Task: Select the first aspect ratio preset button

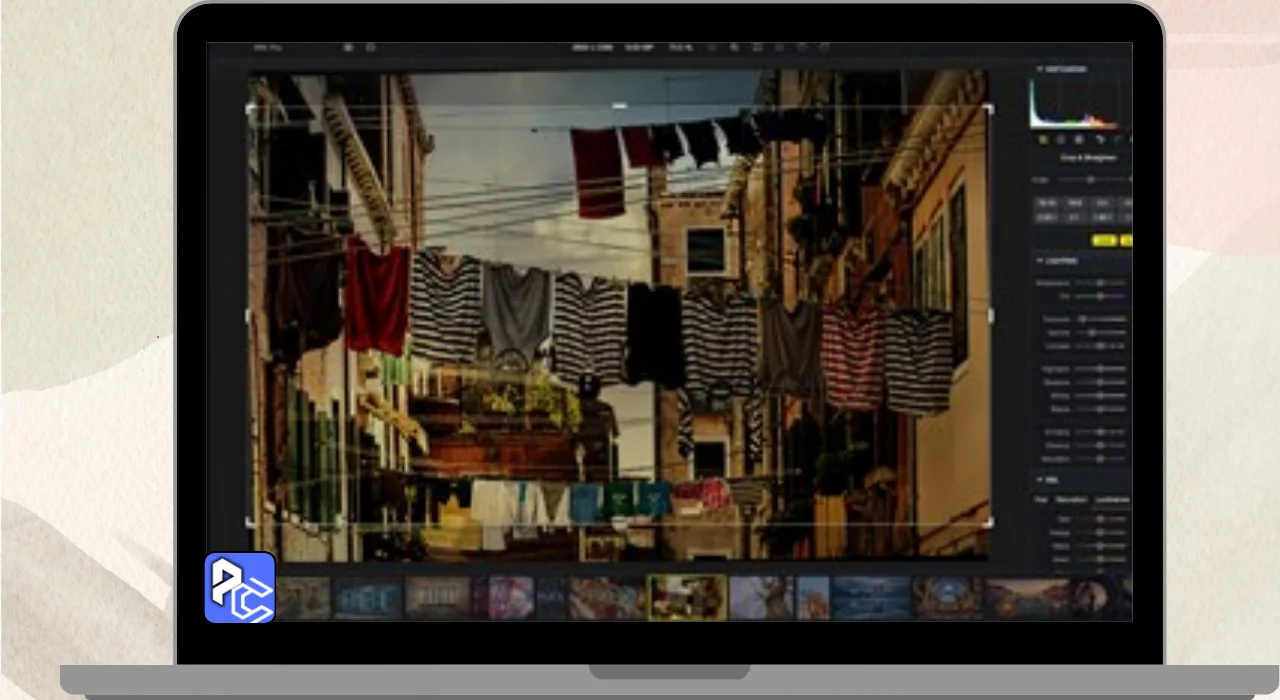Action: (x=1047, y=203)
